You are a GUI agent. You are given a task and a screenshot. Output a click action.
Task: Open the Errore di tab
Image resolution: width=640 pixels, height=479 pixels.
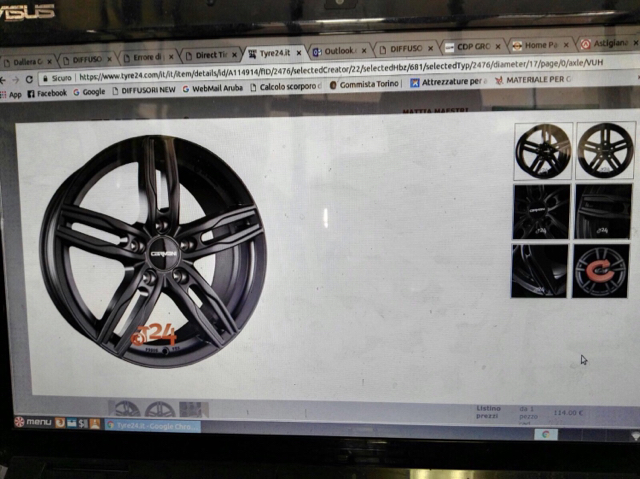pyautogui.click(x=149, y=58)
